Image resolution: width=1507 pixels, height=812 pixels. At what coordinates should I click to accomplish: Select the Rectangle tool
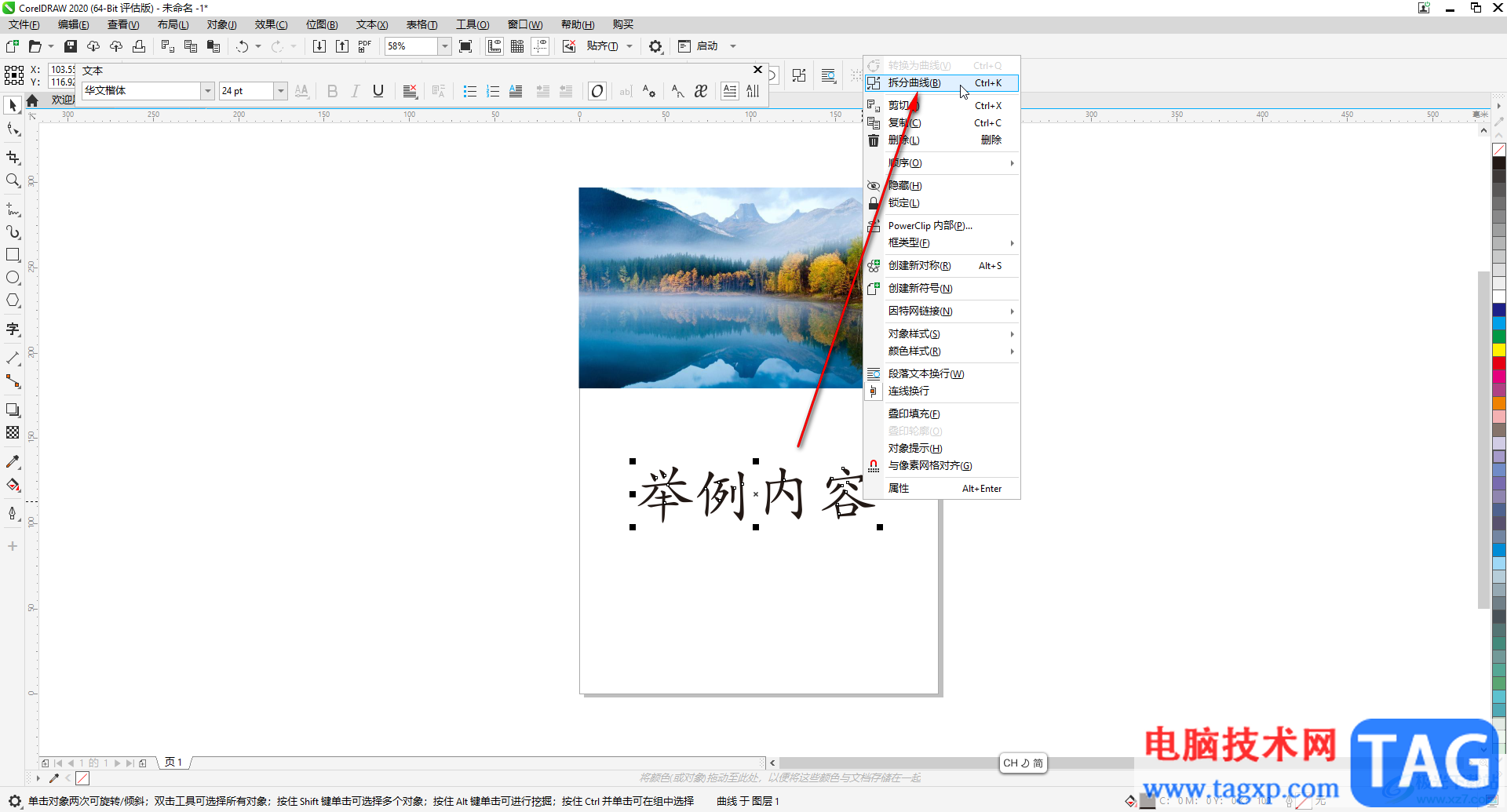13,255
